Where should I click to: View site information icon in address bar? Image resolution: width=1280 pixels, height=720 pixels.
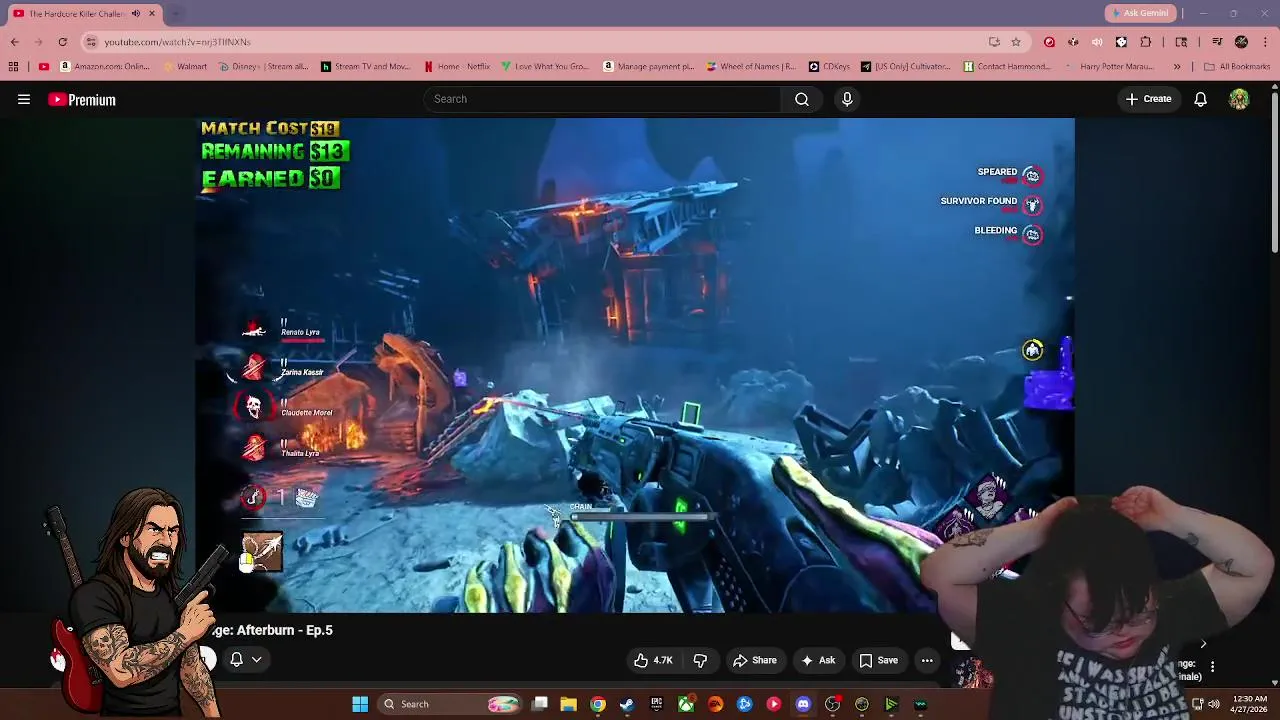pos(91,42)
